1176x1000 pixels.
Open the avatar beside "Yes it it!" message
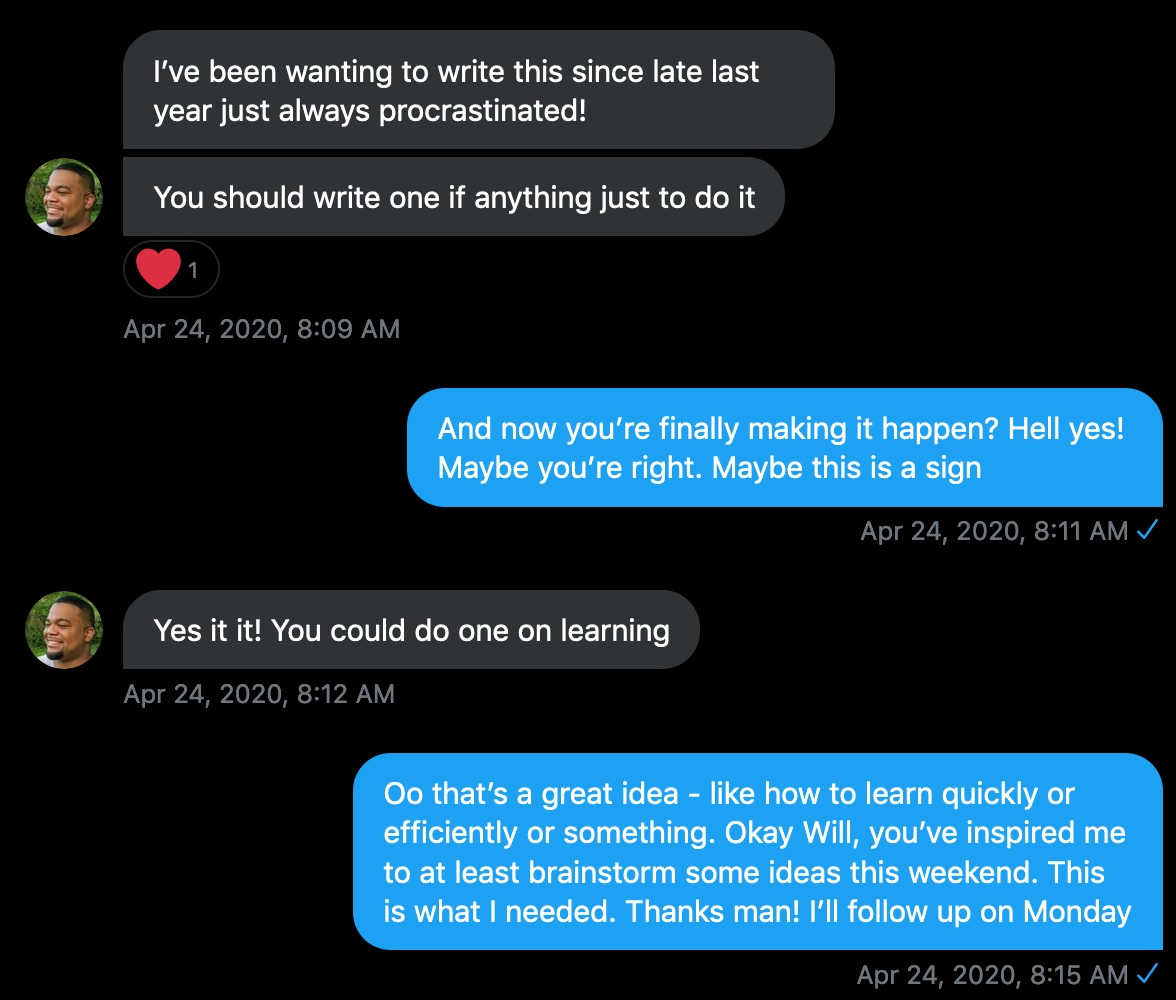[64, 630]
